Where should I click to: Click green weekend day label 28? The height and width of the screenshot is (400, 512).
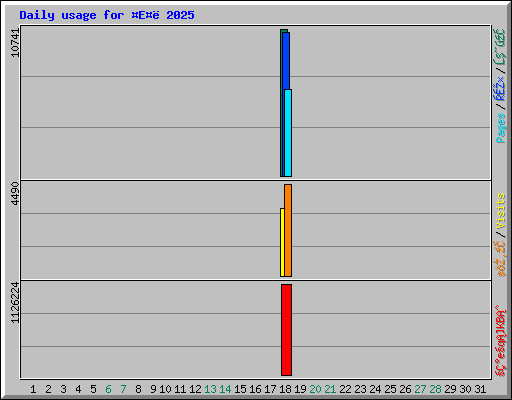pos(435,389)
